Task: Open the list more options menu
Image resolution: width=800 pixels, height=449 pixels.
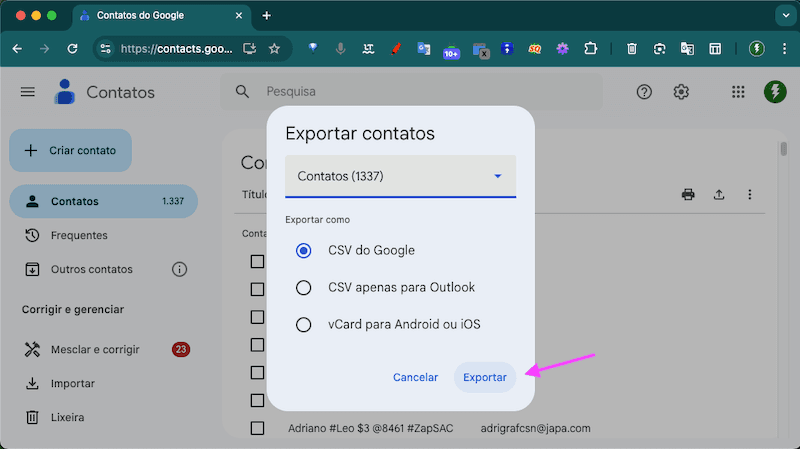Action: 749,194
